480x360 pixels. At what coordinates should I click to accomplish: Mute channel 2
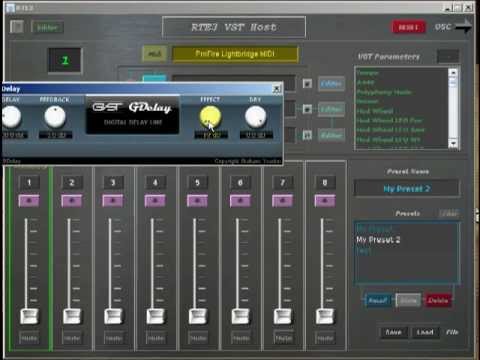pos(72,338)
